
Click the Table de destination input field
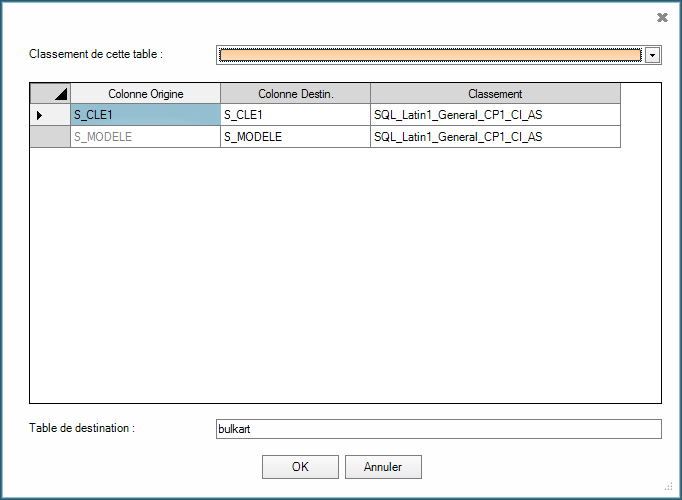point(438,428)
